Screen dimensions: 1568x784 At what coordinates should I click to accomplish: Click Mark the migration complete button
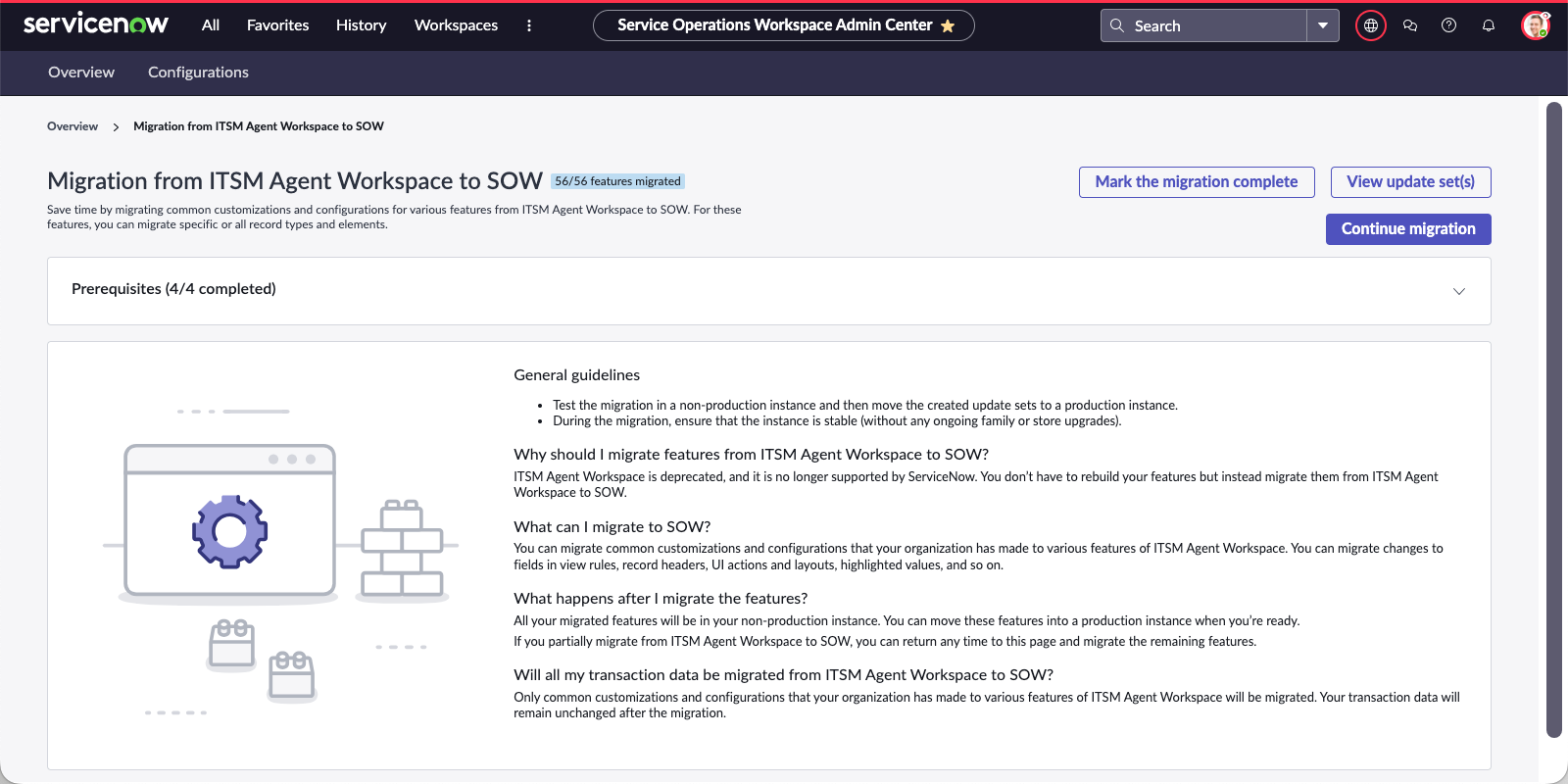[1197, 182]
